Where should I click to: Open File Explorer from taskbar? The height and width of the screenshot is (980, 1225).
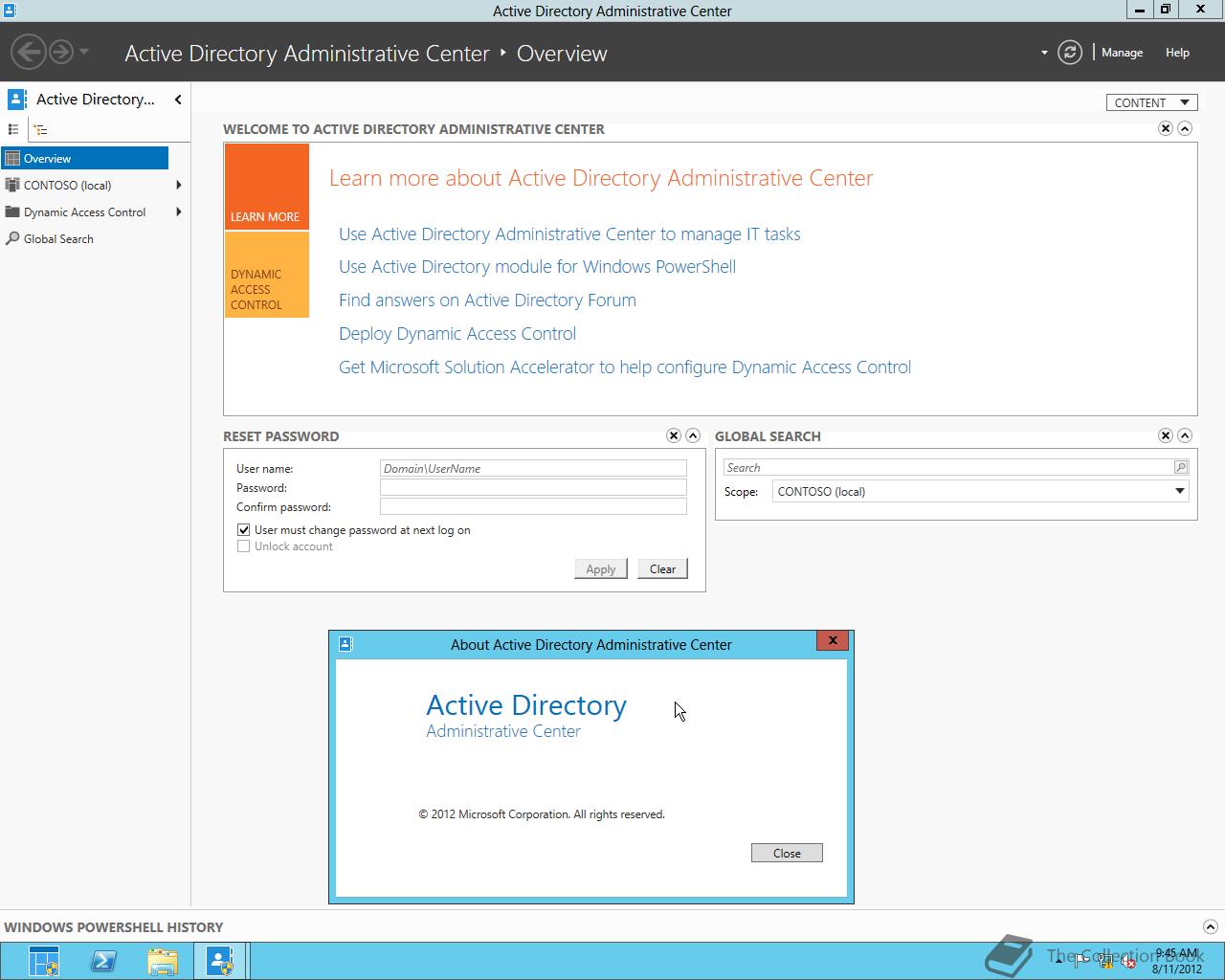click(x=163, y=962)
